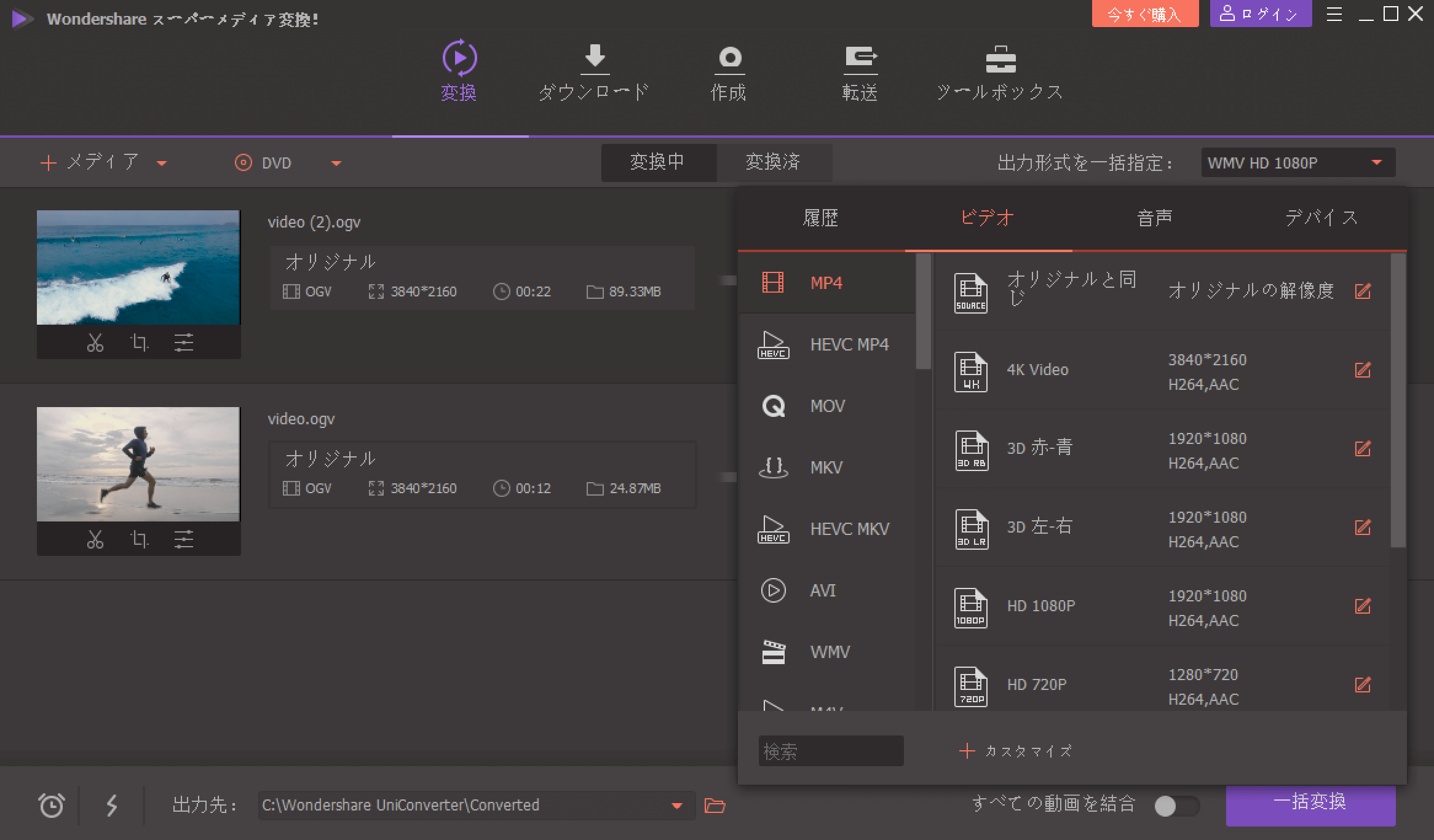Click the メディア add media button

tap(90, 162)
